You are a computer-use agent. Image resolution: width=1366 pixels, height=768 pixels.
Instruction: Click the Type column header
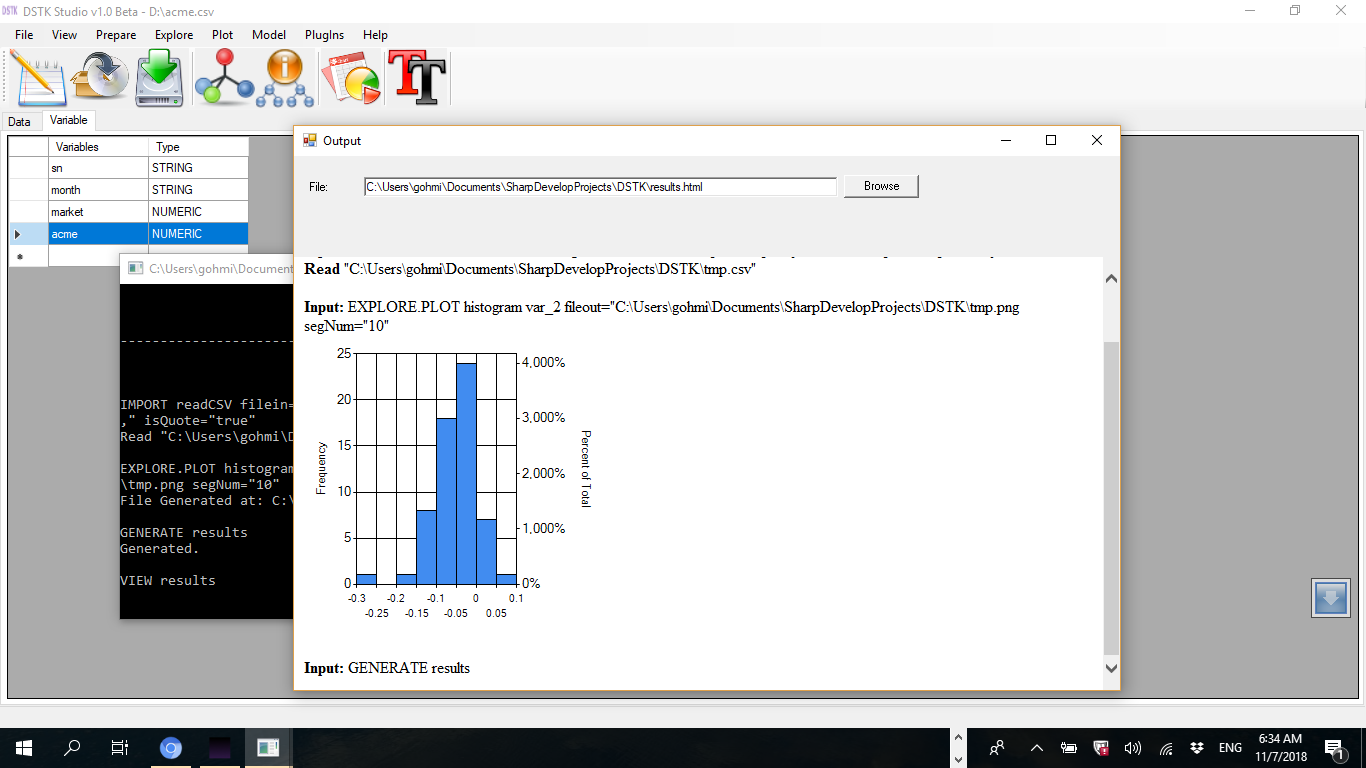point(198,147)
